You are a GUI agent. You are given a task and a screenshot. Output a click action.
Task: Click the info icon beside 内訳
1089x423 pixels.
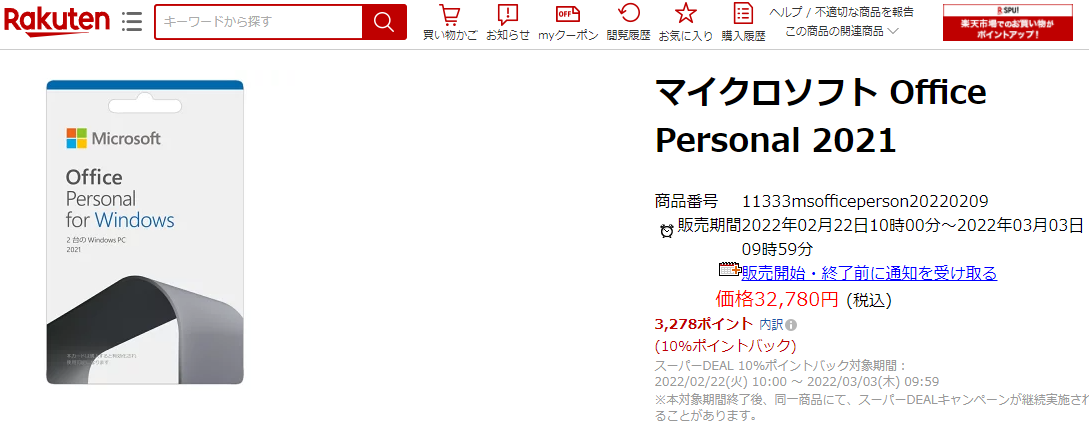coord(791,324)
